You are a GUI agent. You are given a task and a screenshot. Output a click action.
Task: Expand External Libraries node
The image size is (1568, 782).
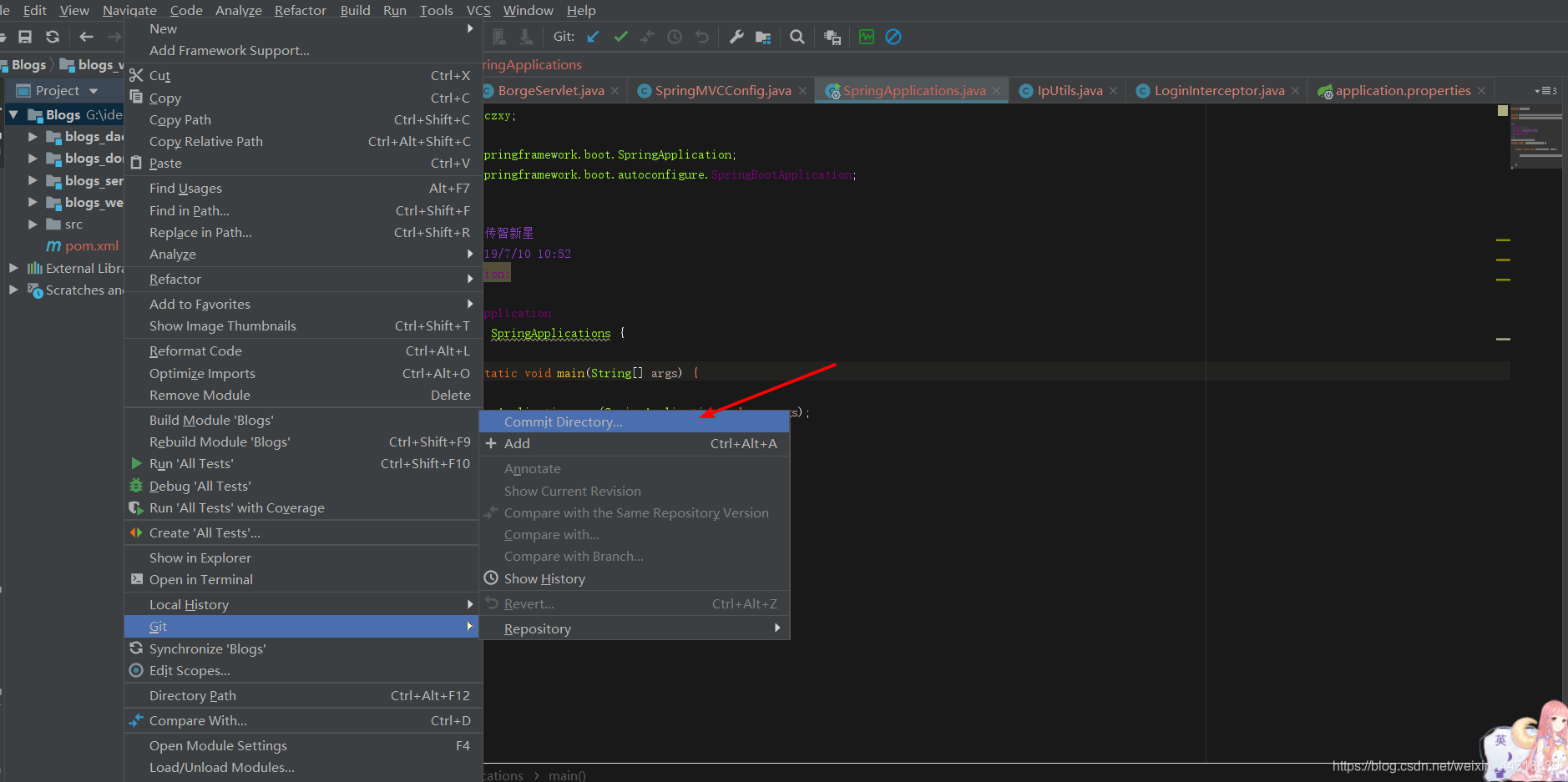[13, 268]
